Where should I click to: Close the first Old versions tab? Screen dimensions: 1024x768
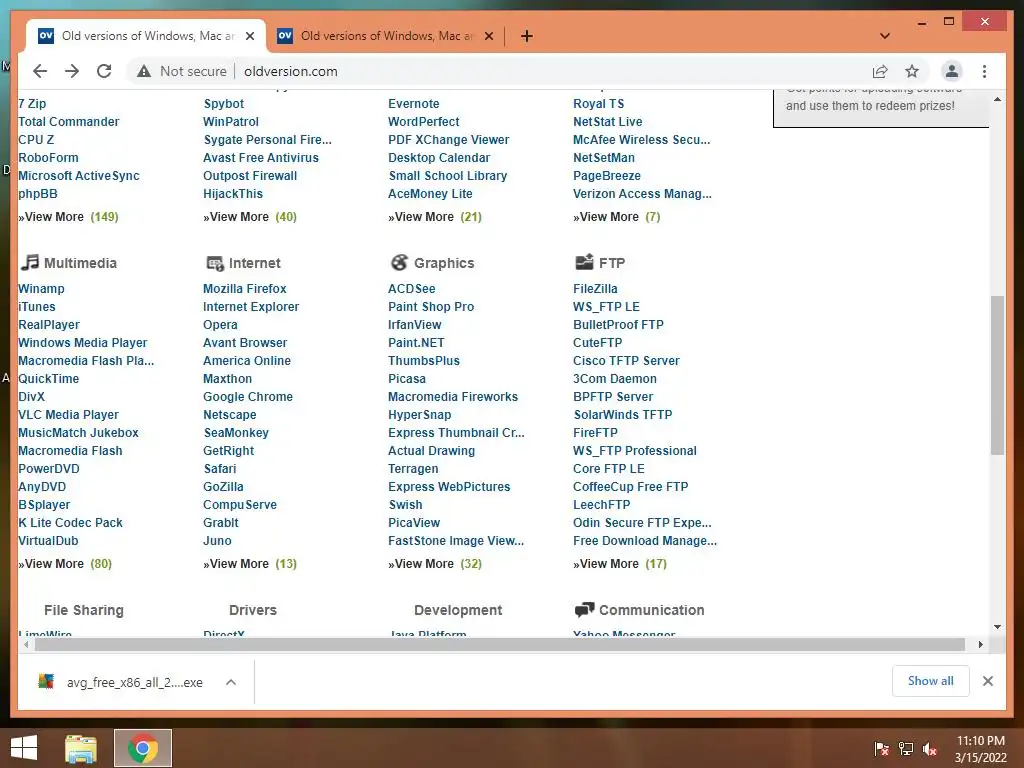click(x=249, y=36)
